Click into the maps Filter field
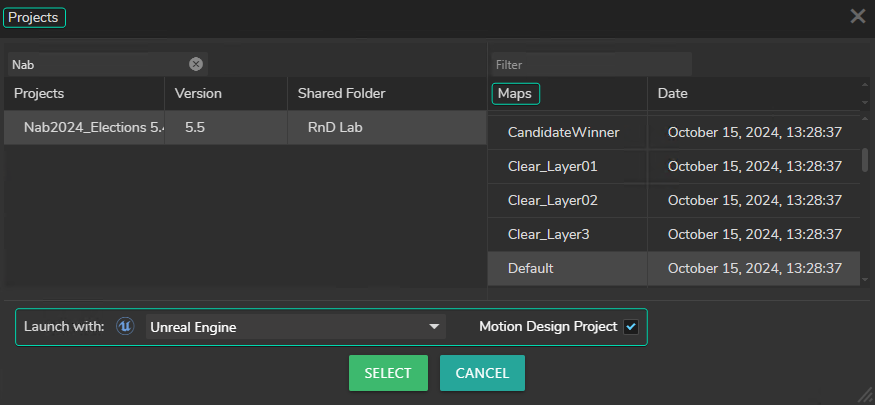875x405 pixels. point(590,64)
